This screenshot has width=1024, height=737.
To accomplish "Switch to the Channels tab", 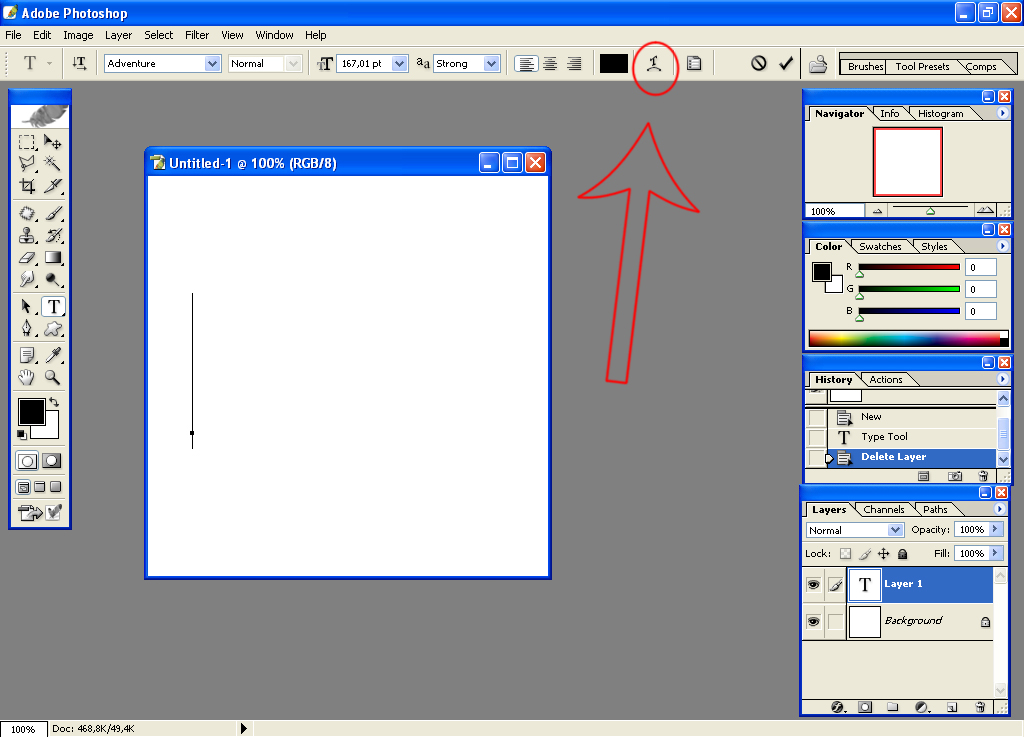I will point(884,509).
